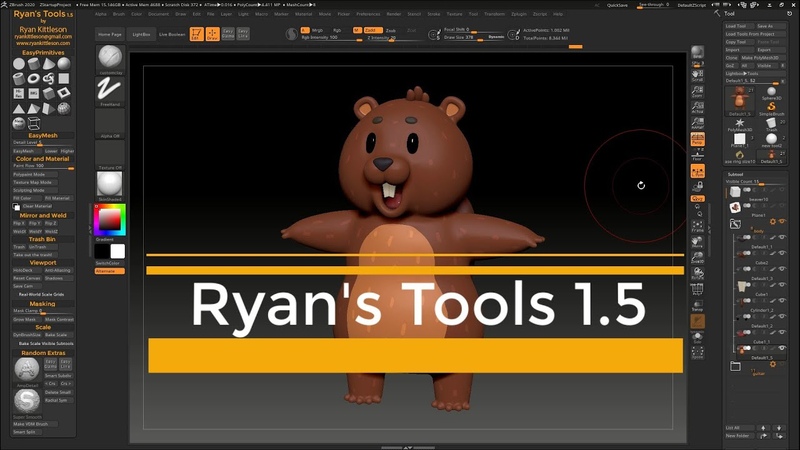Adjust the Paint Flow slider
The height and width of the screenshot is (450, 800).
pyautogui.click(x=43, y=166)
